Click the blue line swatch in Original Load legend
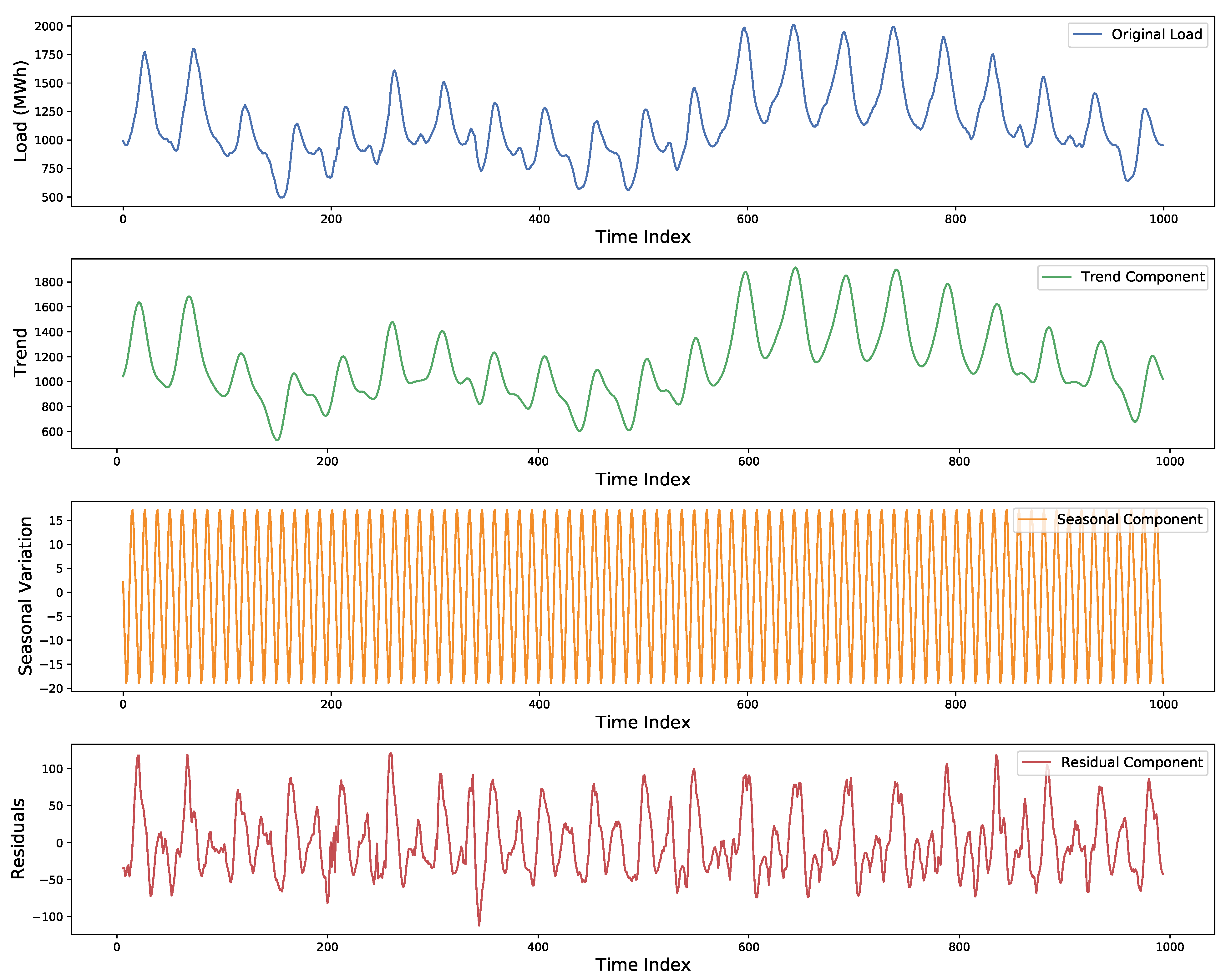This screenshot has height=980, width=1231. [x=1087, y=35]
